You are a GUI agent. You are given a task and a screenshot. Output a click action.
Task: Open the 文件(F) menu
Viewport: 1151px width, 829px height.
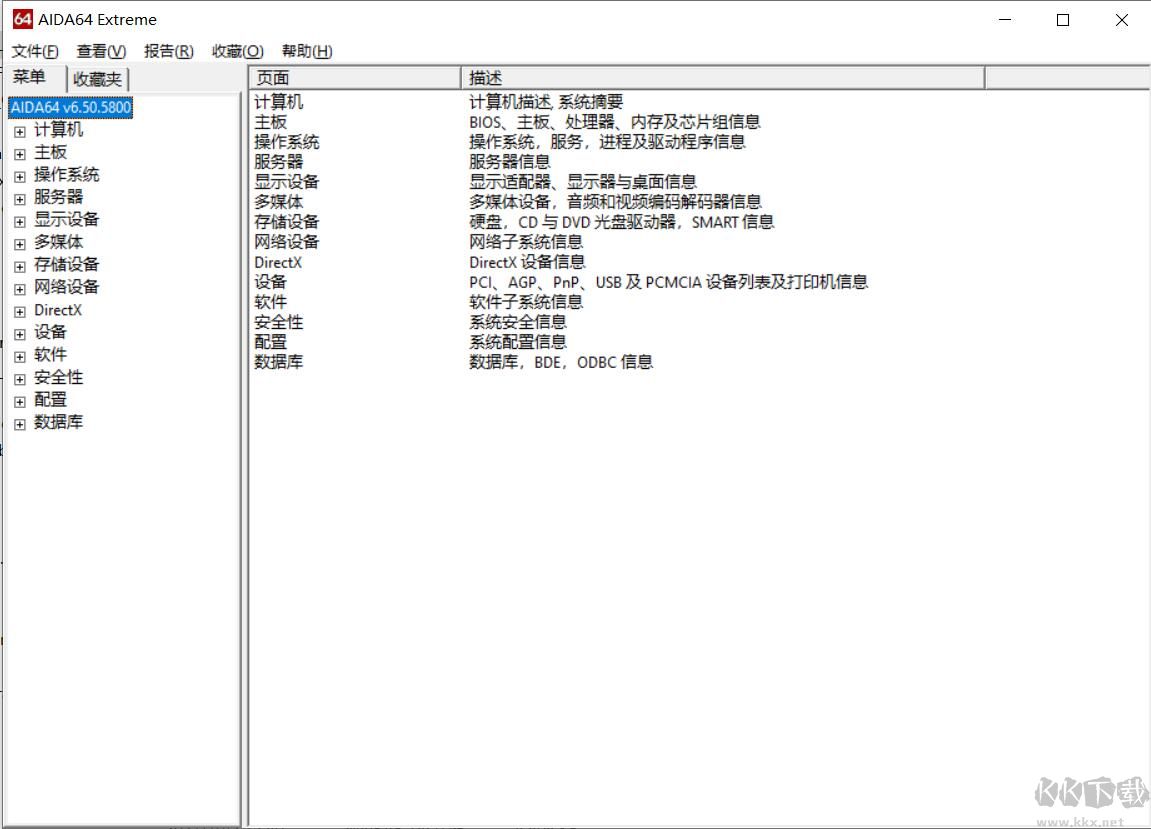point(35,51)
